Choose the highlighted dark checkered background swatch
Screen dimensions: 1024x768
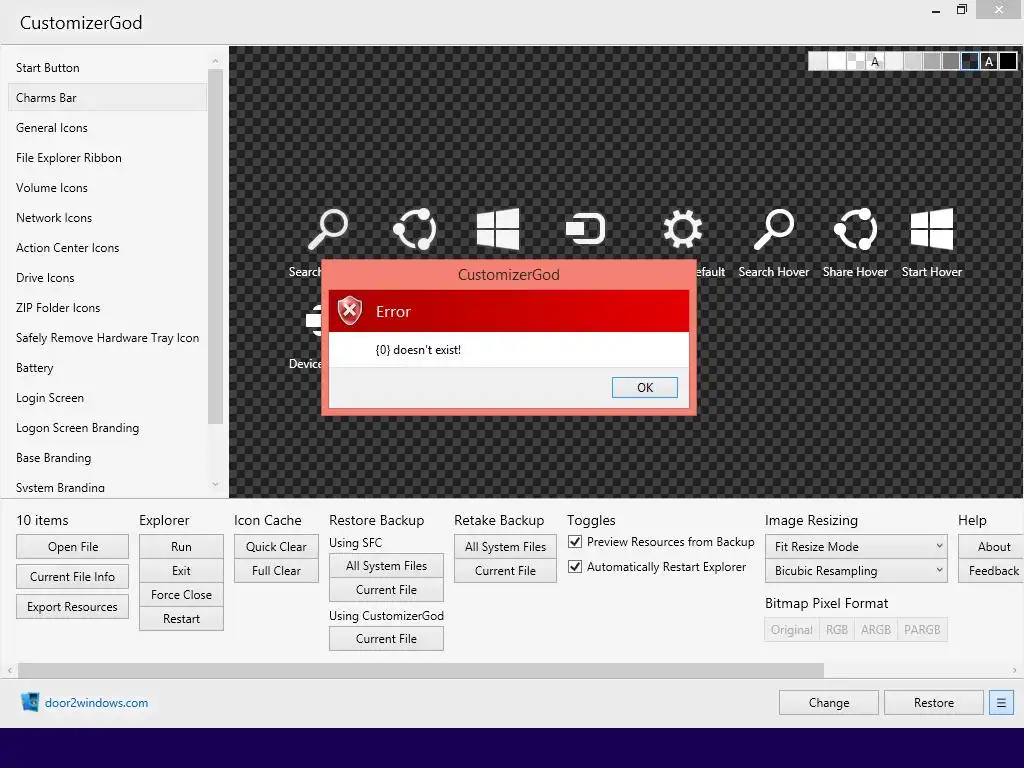pyautogui.click(x=970, y=61)
